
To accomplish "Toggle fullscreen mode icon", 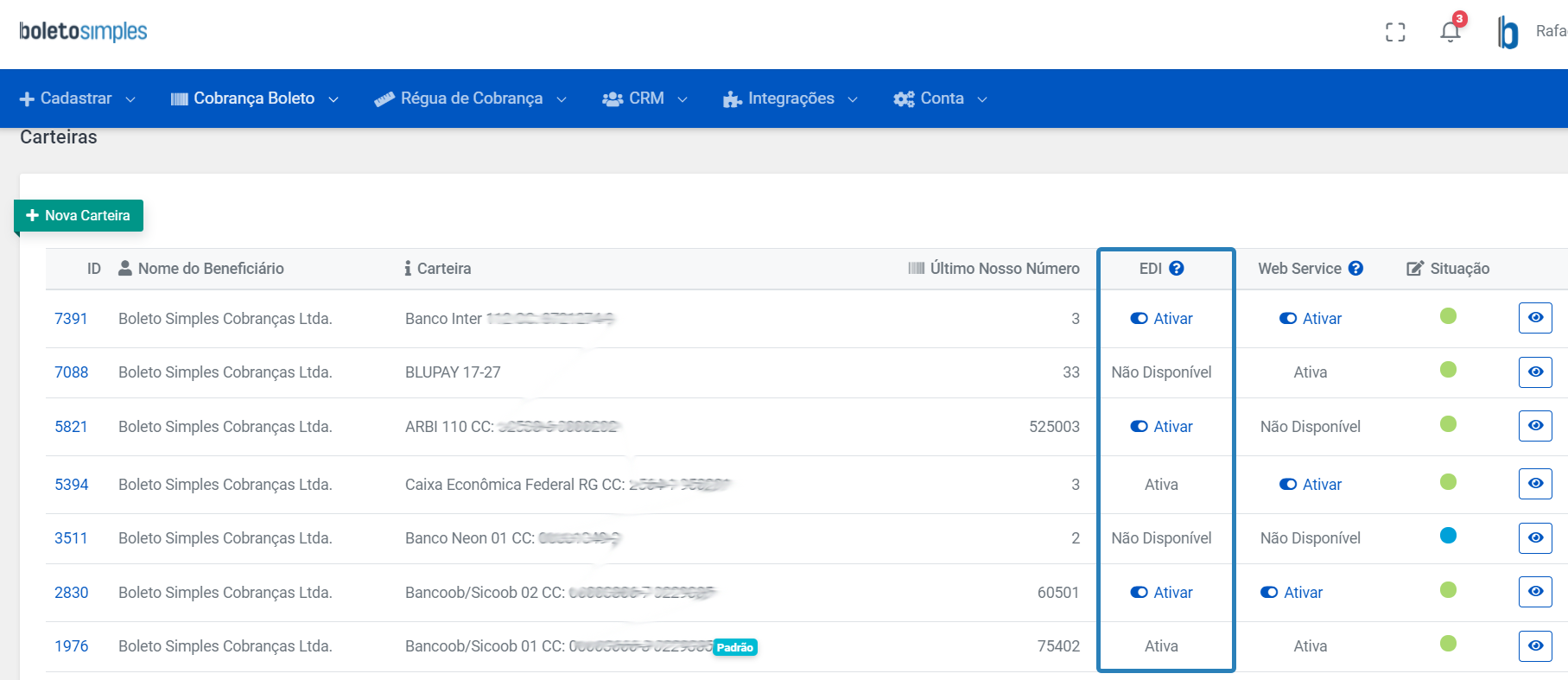I will click(x=1395, y=32).
